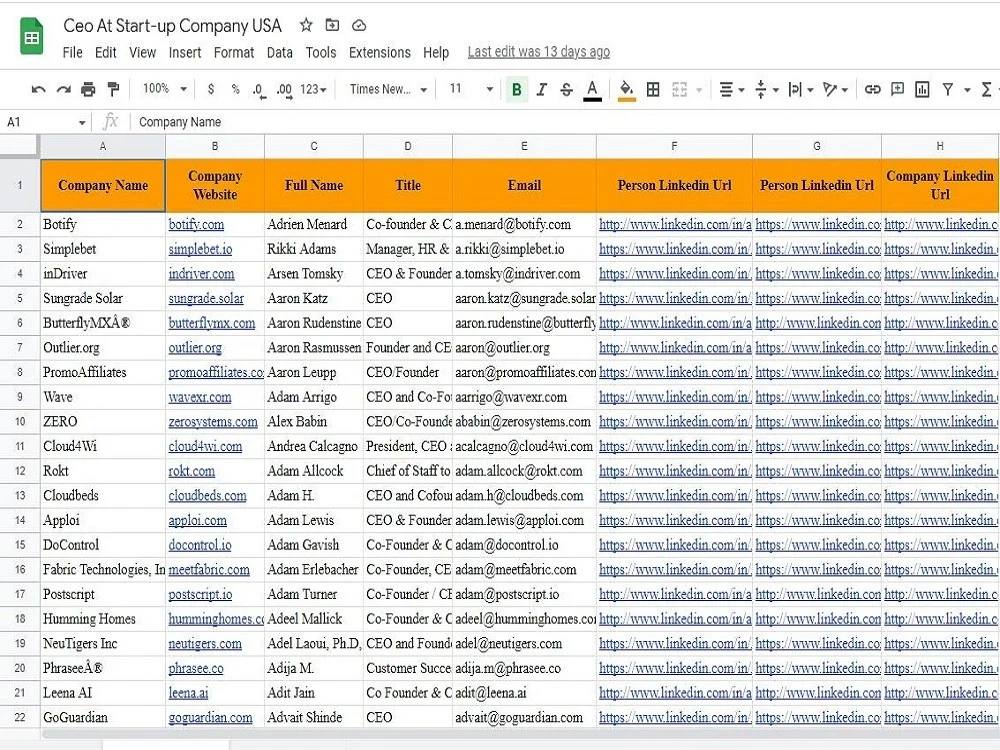Click the simplebet.io website link
1000x750 pixels.
click(200, 249)
